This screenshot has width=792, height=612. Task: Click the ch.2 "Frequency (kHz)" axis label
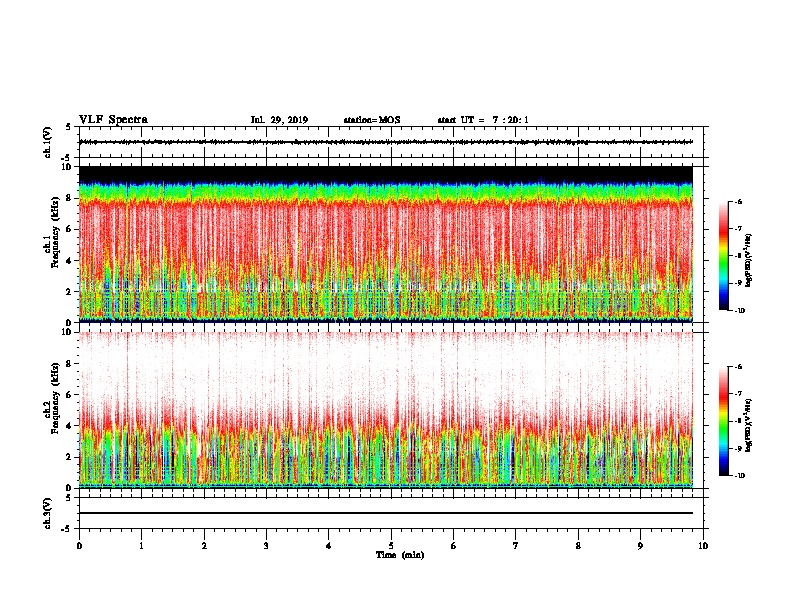[55, 397]
